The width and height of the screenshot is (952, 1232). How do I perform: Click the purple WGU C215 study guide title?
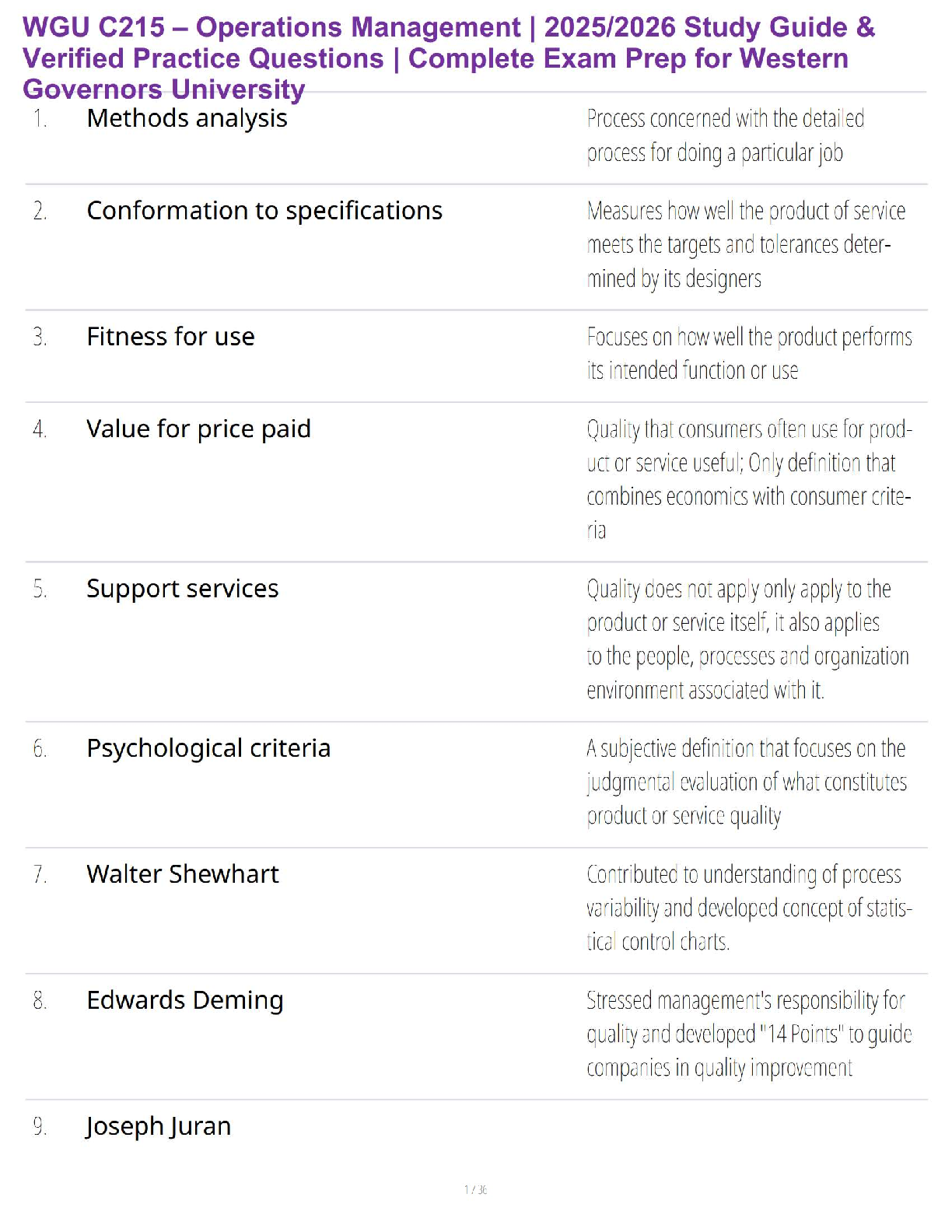point(449,58)
